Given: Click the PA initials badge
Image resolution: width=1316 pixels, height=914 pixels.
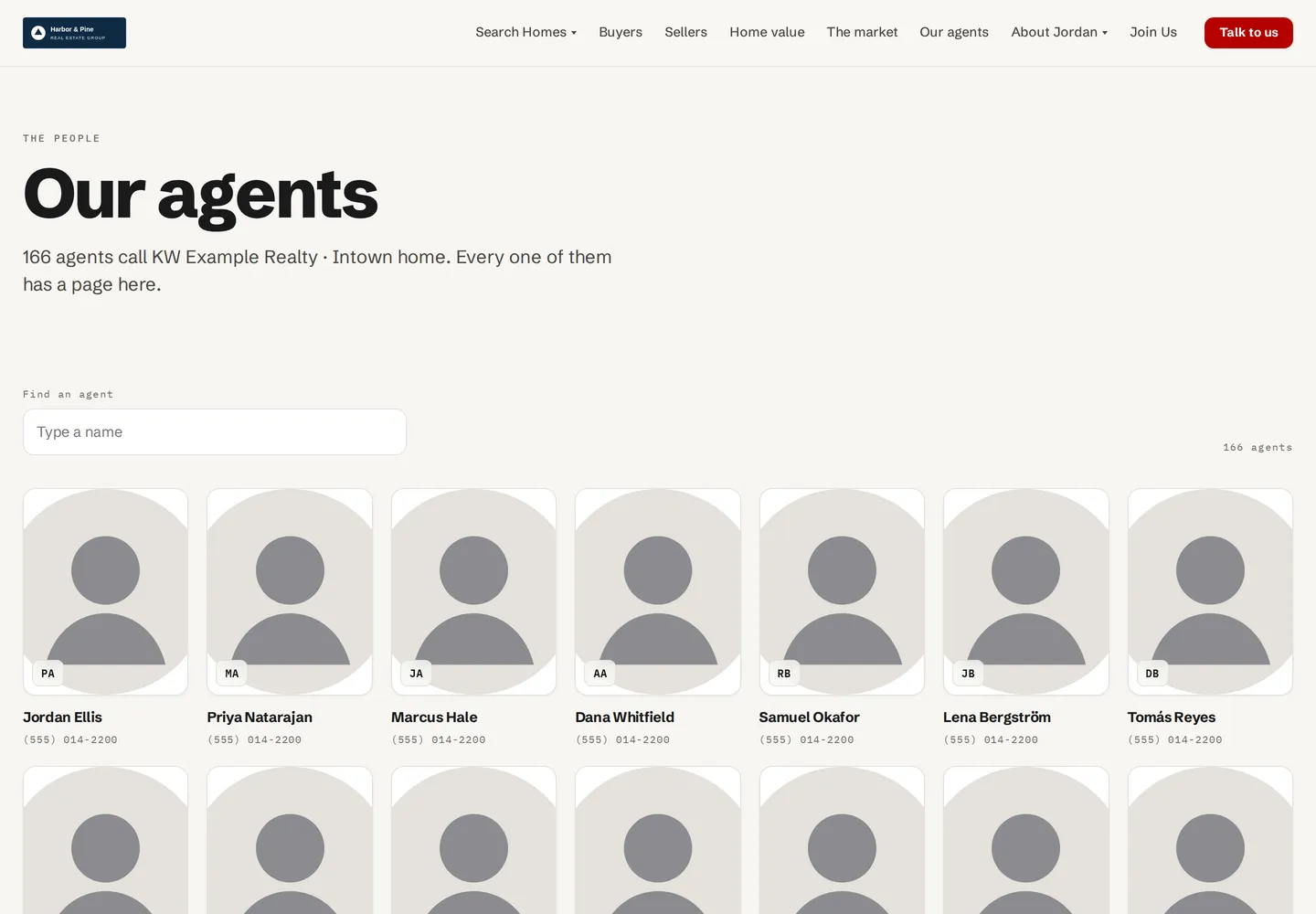Looking at the screenshot, I should [x=48, y=674].
